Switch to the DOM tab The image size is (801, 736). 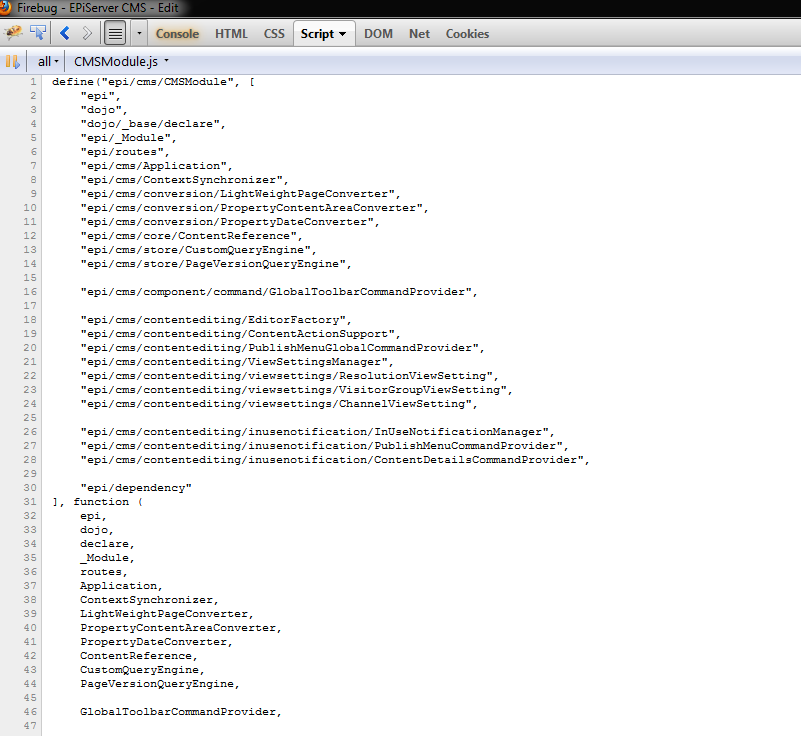(x=379, y=34)
